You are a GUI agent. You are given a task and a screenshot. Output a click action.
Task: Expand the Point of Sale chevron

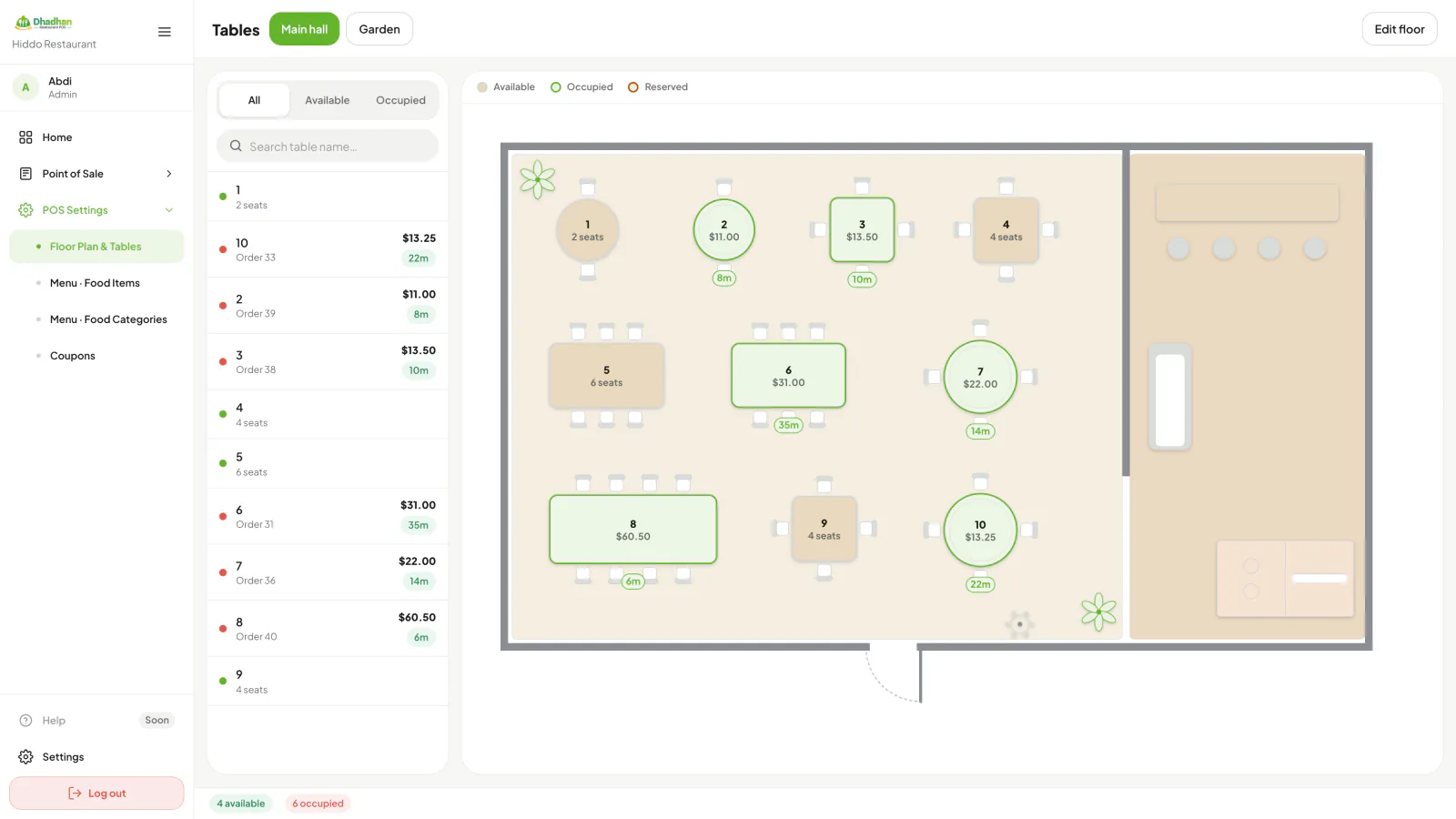click(x=169, y=174)
